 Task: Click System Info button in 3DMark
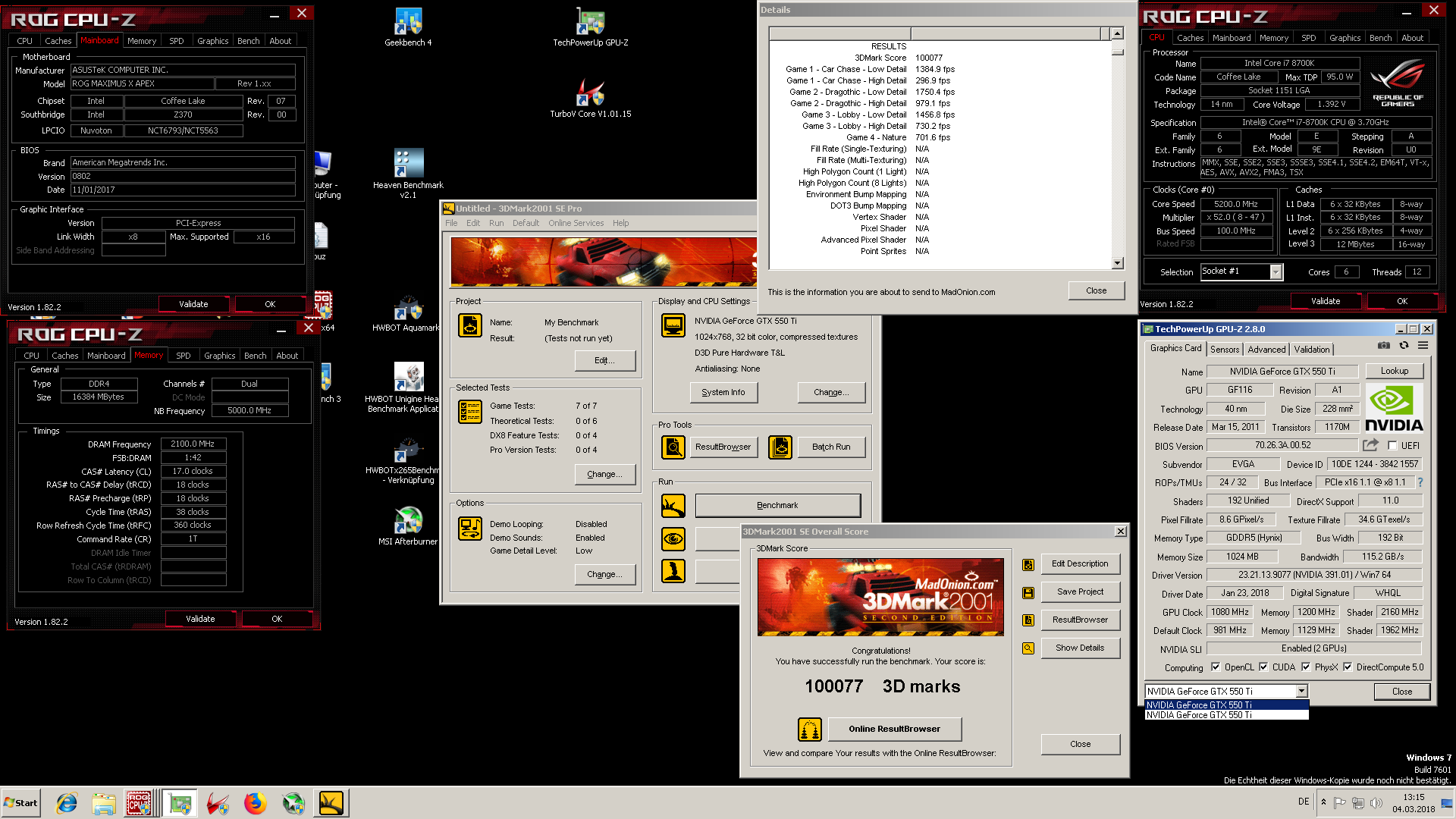pyautogui.click(x=723, y=393)
